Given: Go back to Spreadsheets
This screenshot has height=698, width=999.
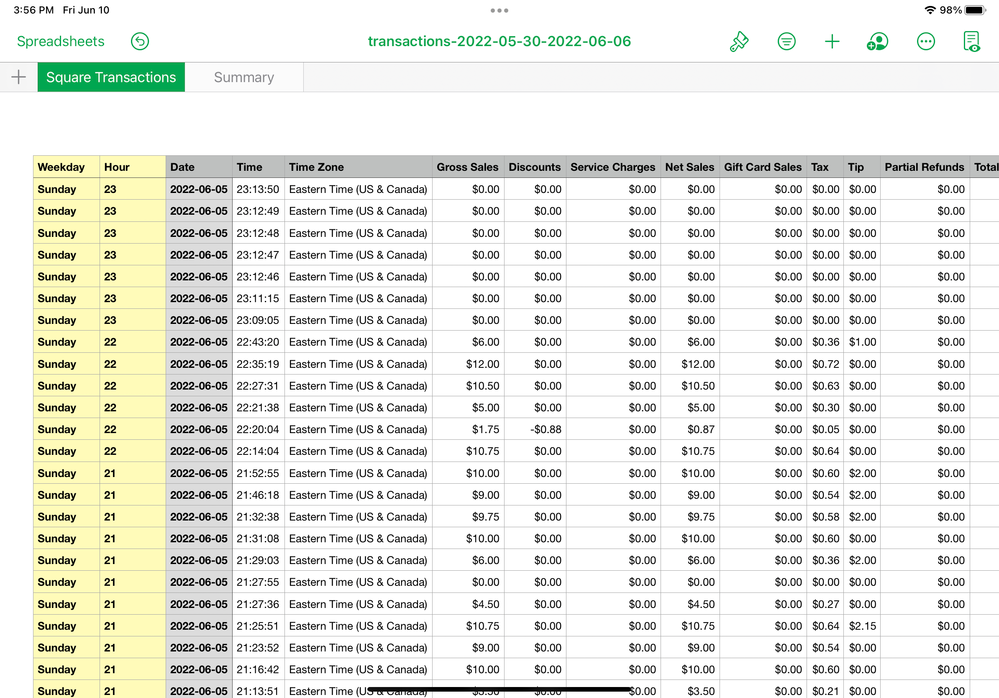Looking at the screenshot, I should point(60,41).
